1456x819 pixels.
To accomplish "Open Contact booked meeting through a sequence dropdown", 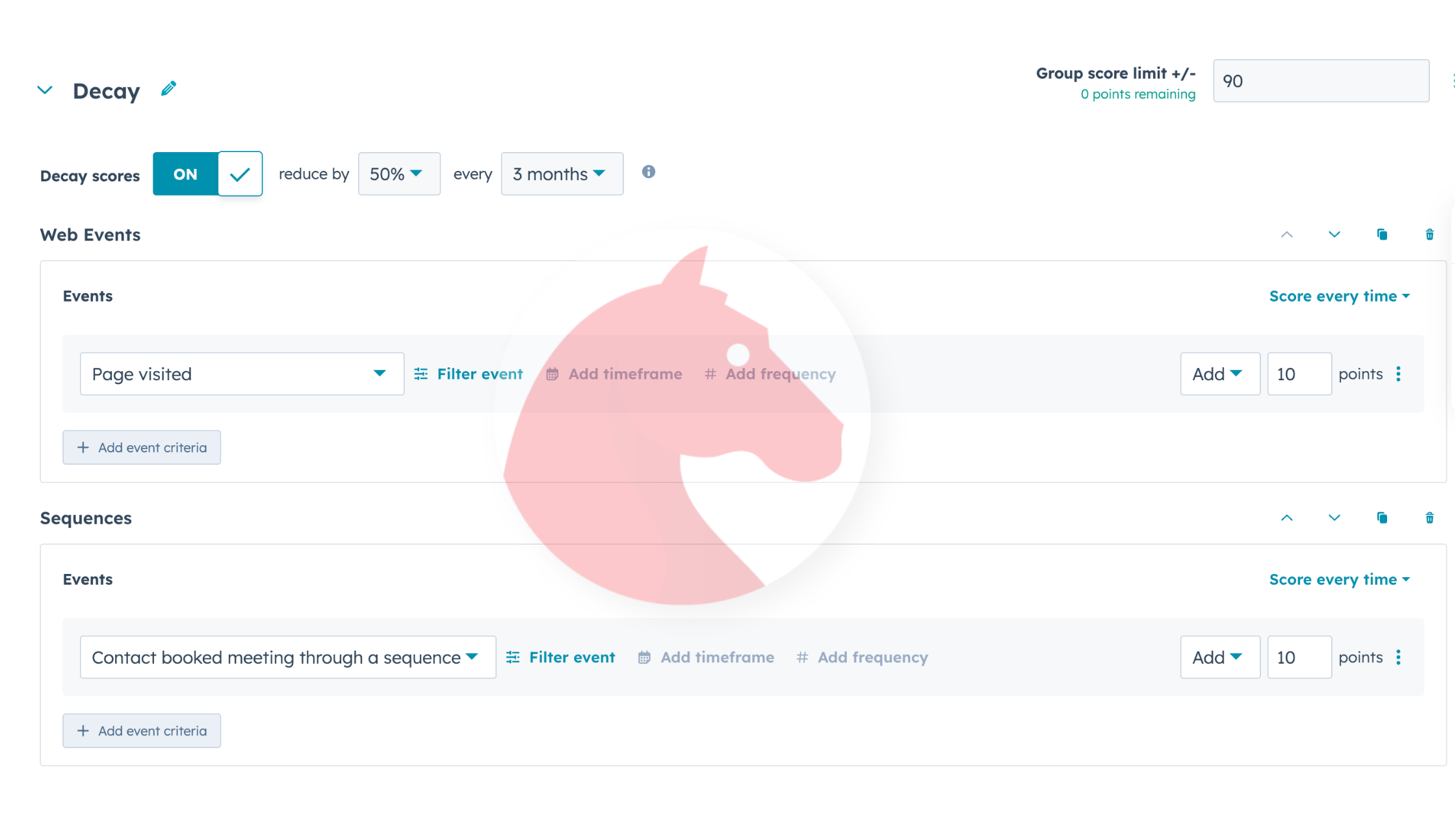I will 288,657.
